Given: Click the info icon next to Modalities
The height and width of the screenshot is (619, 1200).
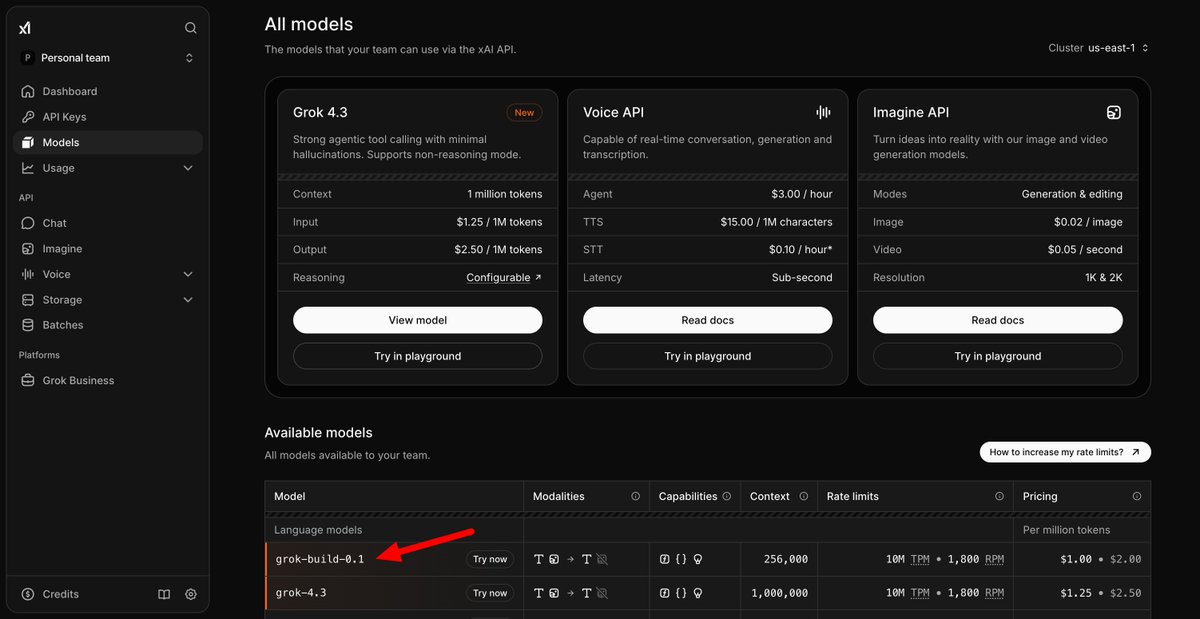Looking at the screenshot, I should coord(635,496).
